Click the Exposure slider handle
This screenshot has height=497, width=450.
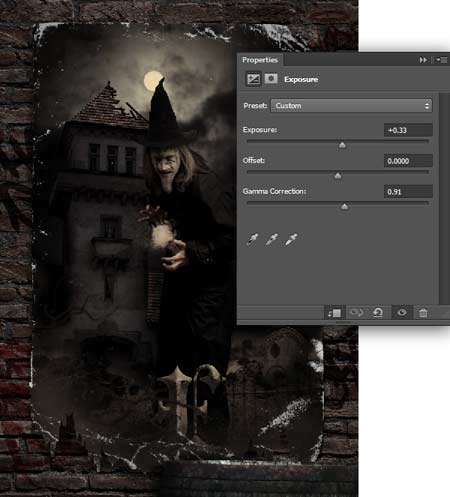coord(342,145)
